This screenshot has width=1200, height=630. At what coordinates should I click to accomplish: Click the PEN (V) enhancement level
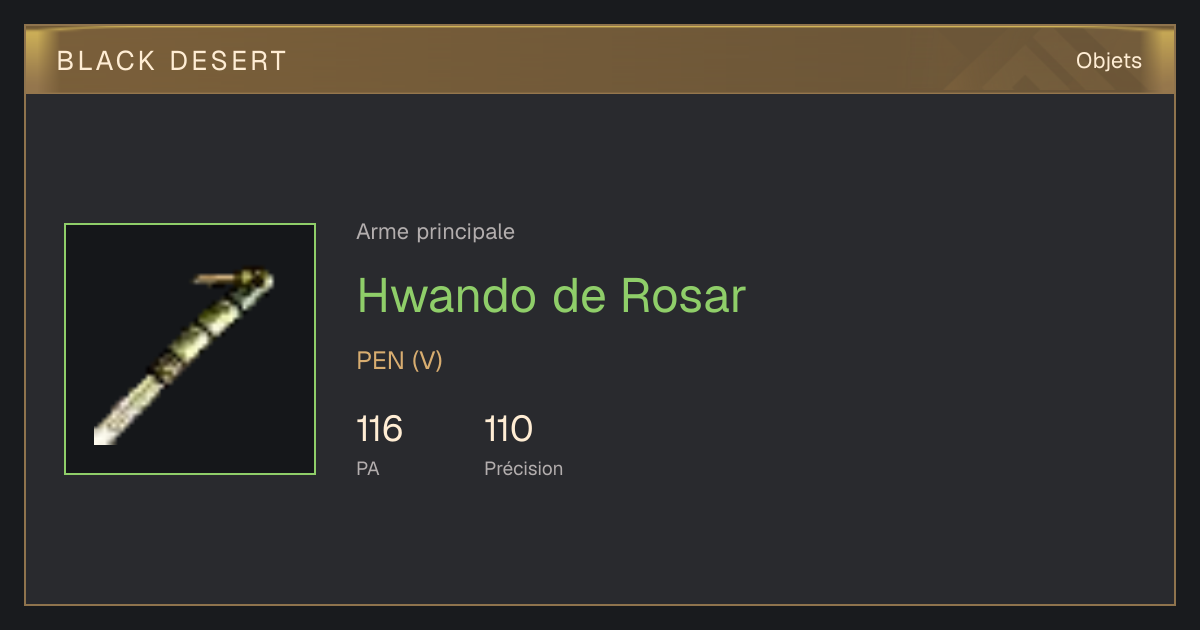click(399, 361)
